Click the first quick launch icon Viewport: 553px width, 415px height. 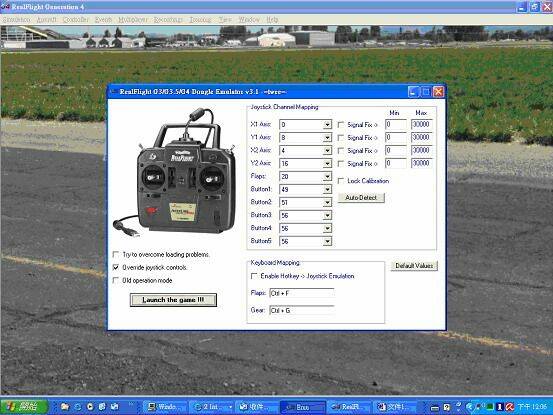pyautogui.click(x=65, y=407)
